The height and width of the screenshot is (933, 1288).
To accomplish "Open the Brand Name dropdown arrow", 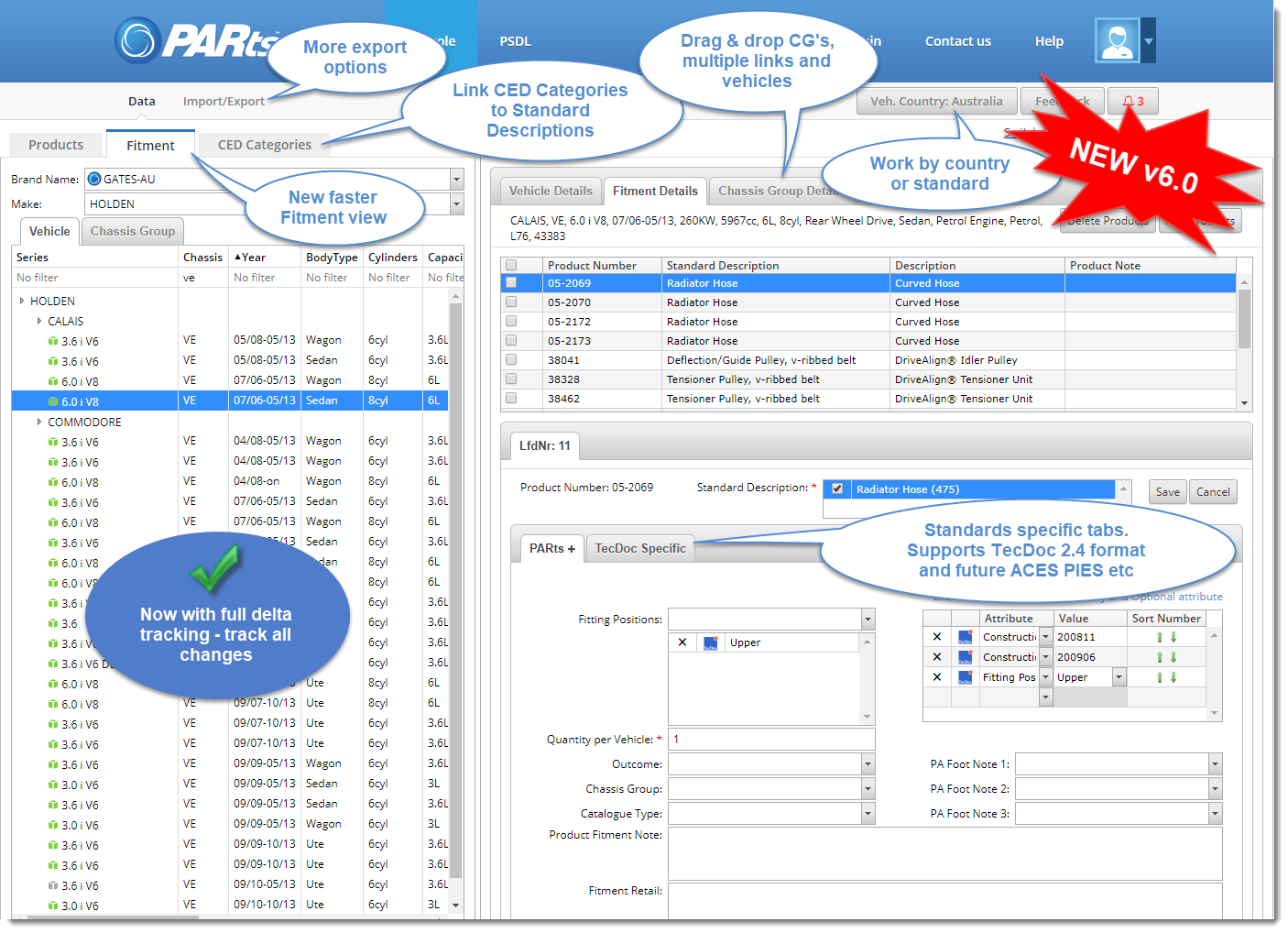I will [x=457, y=179].
